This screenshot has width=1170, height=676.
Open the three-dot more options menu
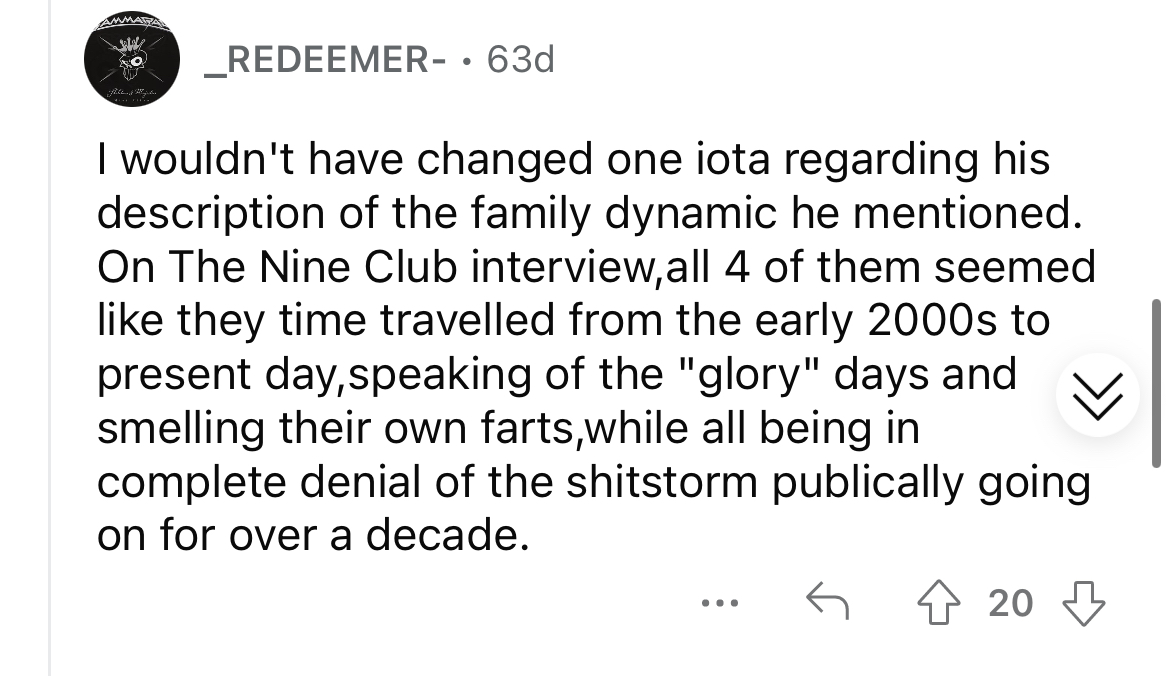tap(720, 603)
